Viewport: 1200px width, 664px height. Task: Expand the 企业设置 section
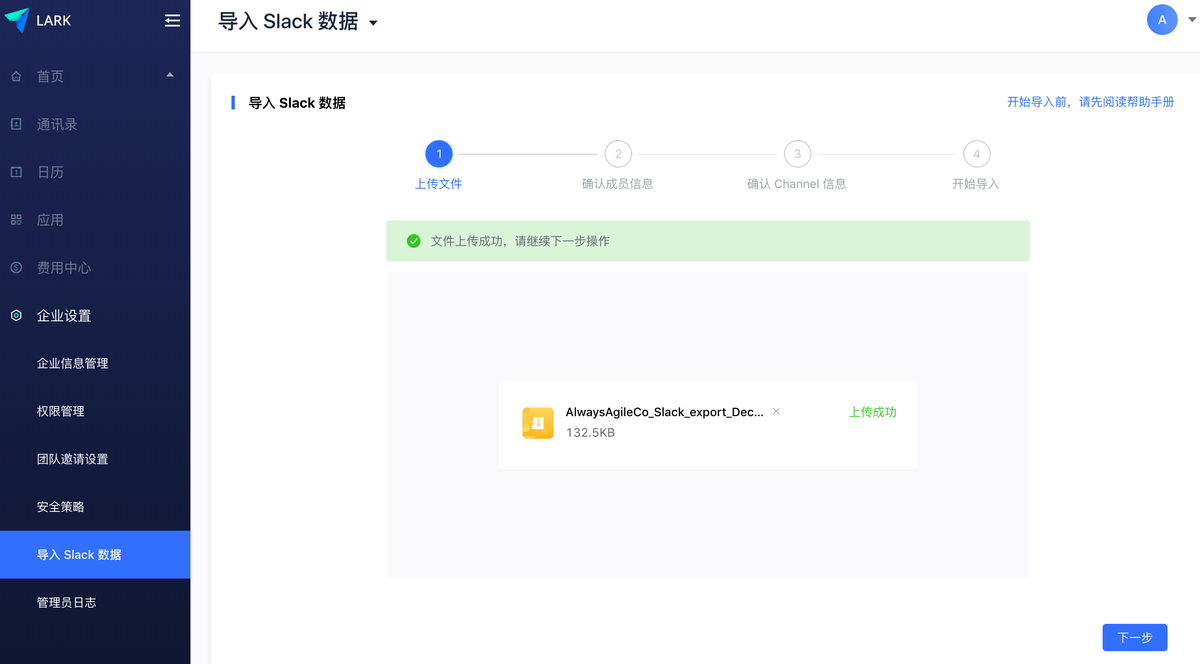[64, 316]
